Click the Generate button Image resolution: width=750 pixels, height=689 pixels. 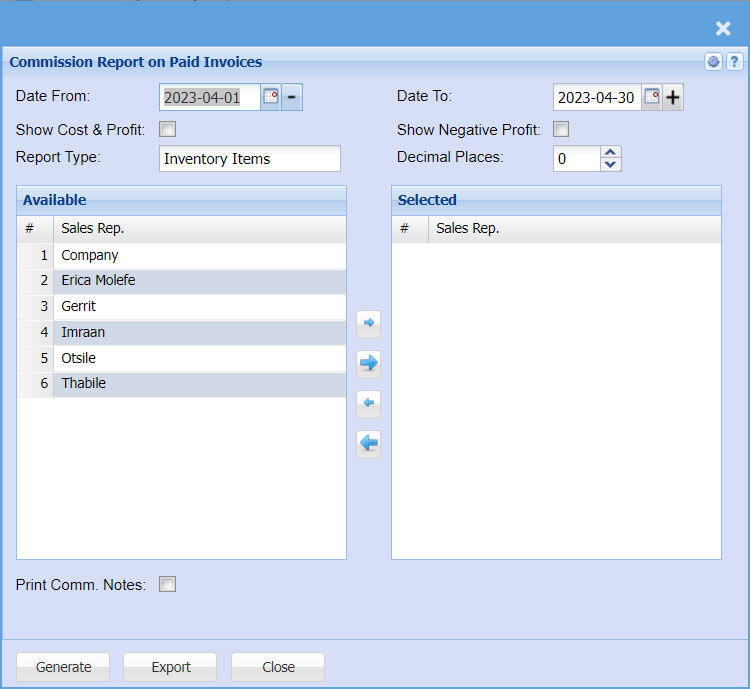point(63,667)
